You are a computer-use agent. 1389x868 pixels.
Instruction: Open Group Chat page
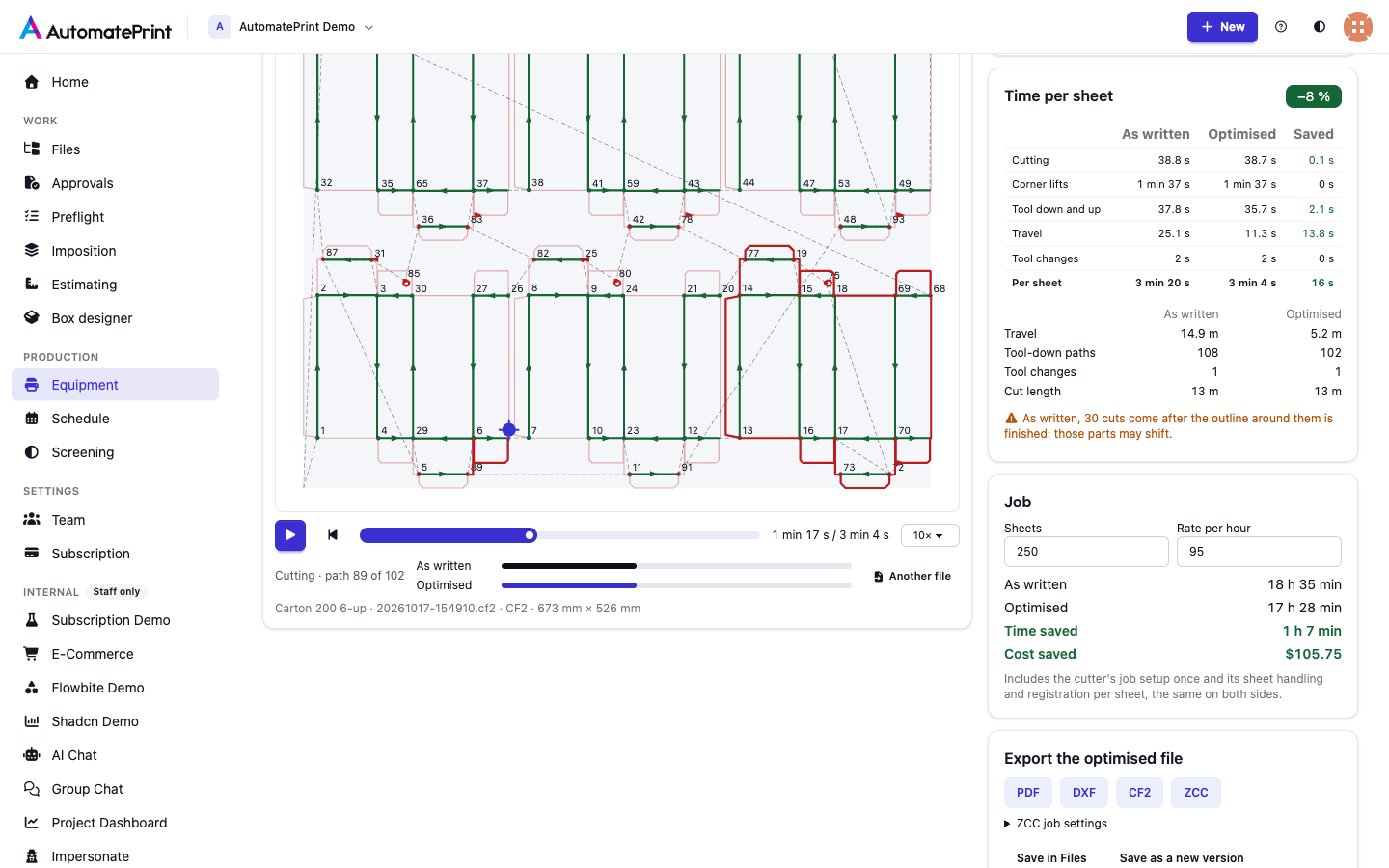(x=116, y=789)
